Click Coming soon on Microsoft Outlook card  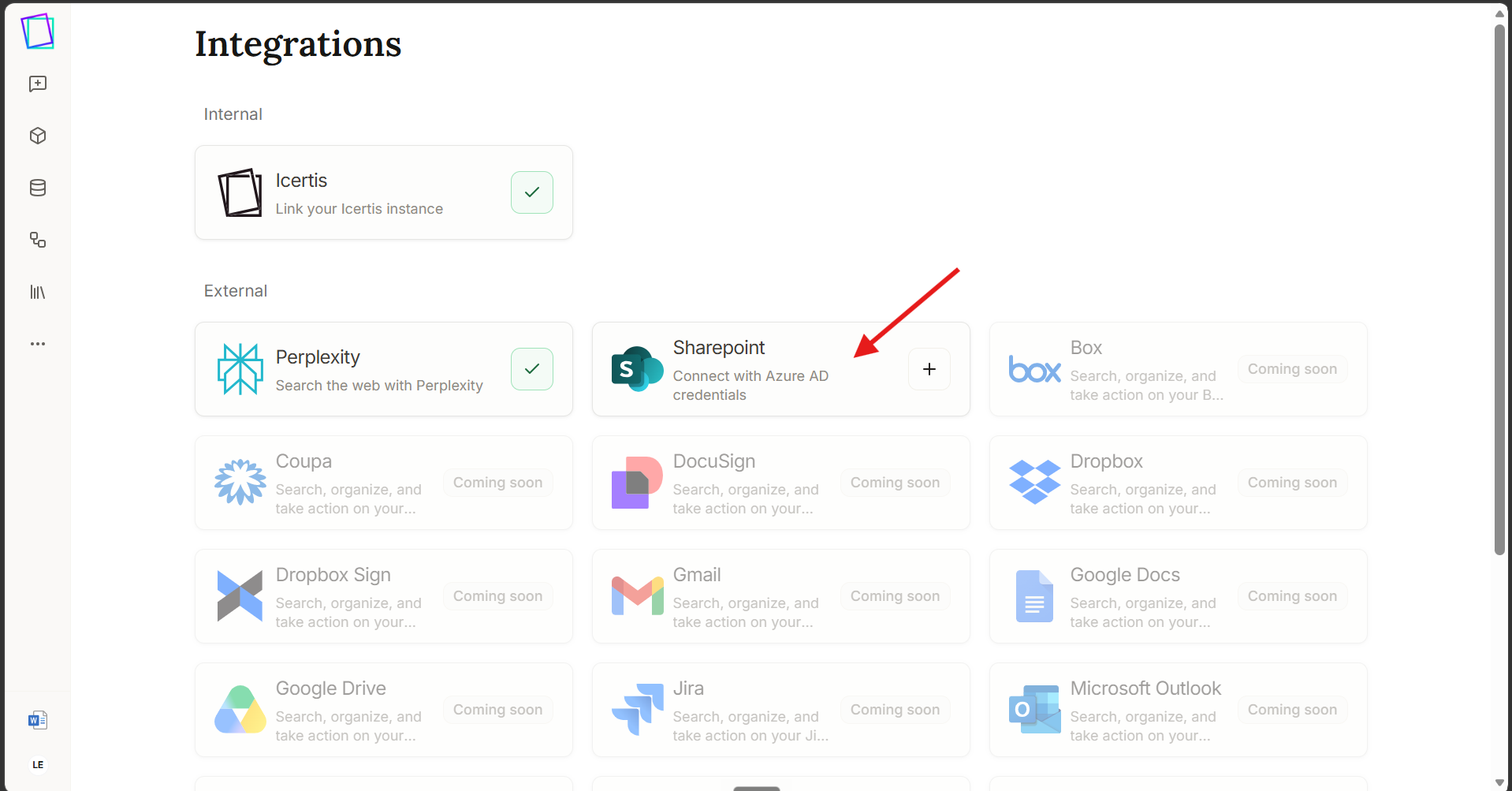(x=1292, y=710)
